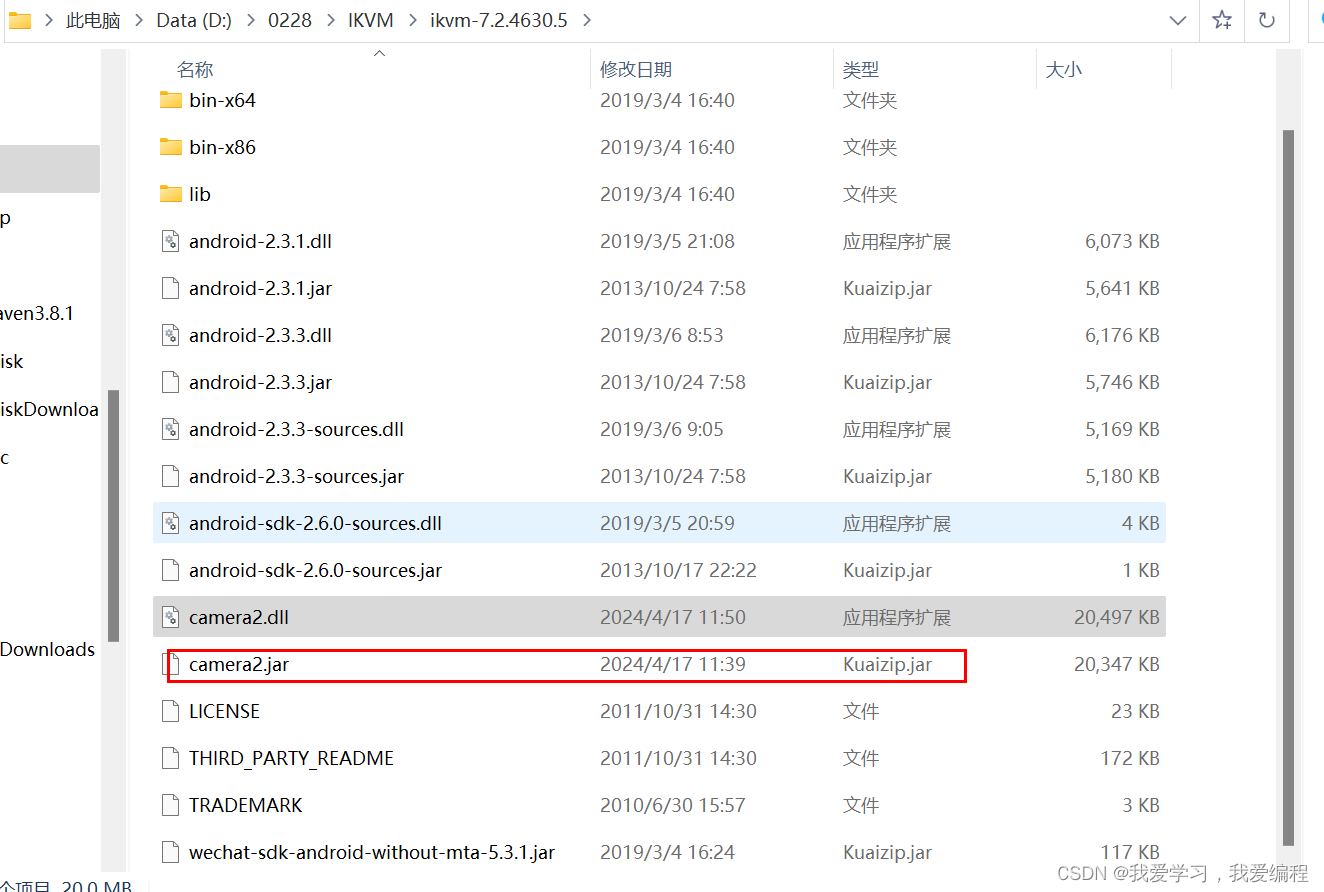Expand the chevron after ikvm-7.2.4630.5
This screenshot has width=1324, height=892.
pyautogui.click(x=586, y=19)
